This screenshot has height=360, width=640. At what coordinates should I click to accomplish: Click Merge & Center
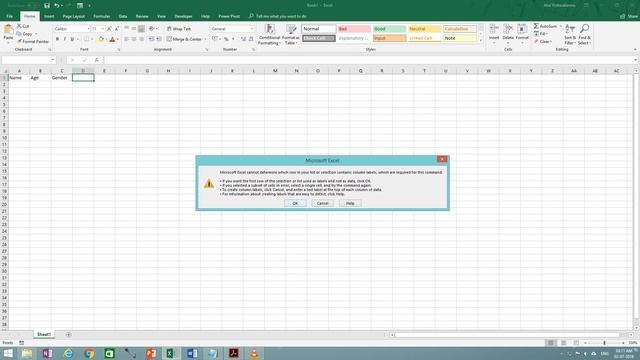(x=184, y=39)
